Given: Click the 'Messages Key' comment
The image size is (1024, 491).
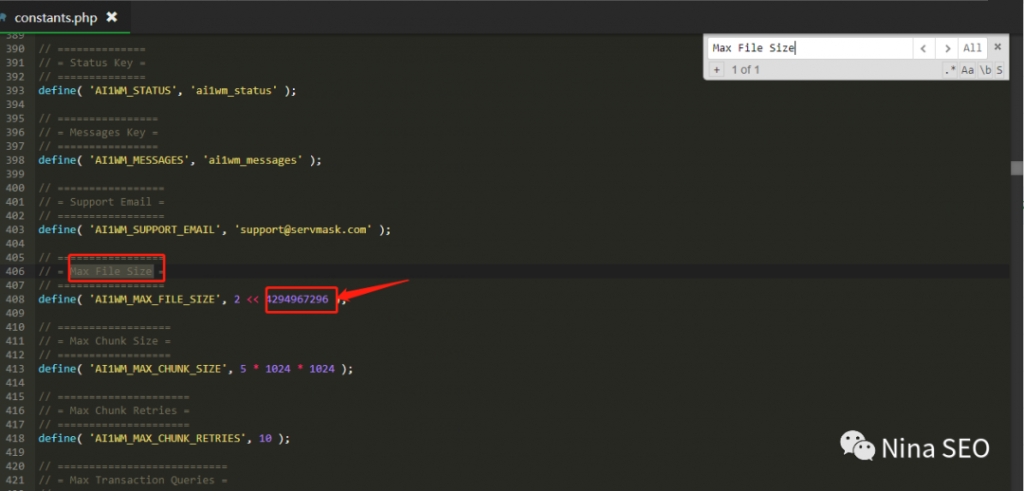Looking at the screenshot, I should coord(108,132).
